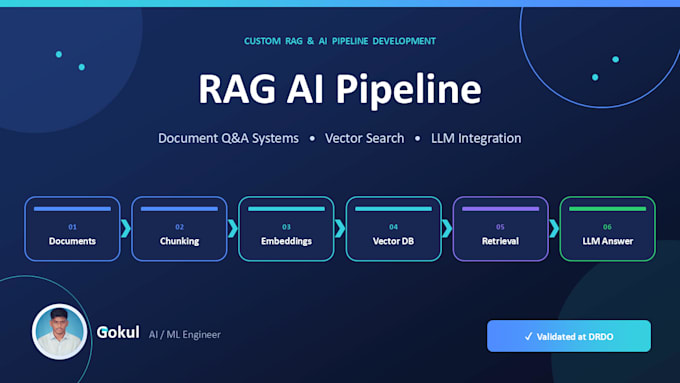Click the 04 Vector DB card
This screenshot has height=383, width=680.
pos(393,229)
